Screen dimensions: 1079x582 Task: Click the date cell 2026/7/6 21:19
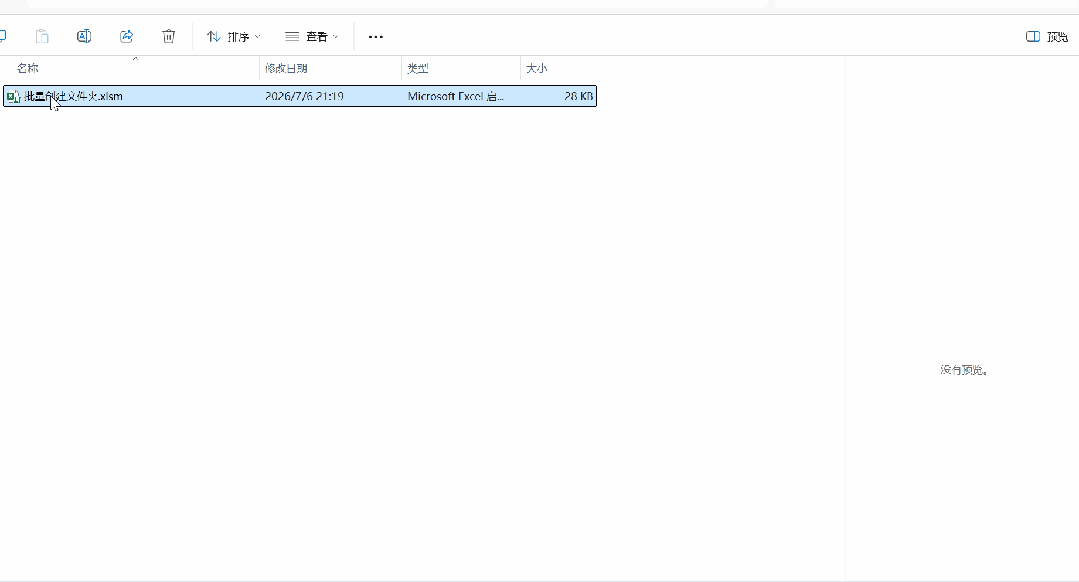point(304,96)
